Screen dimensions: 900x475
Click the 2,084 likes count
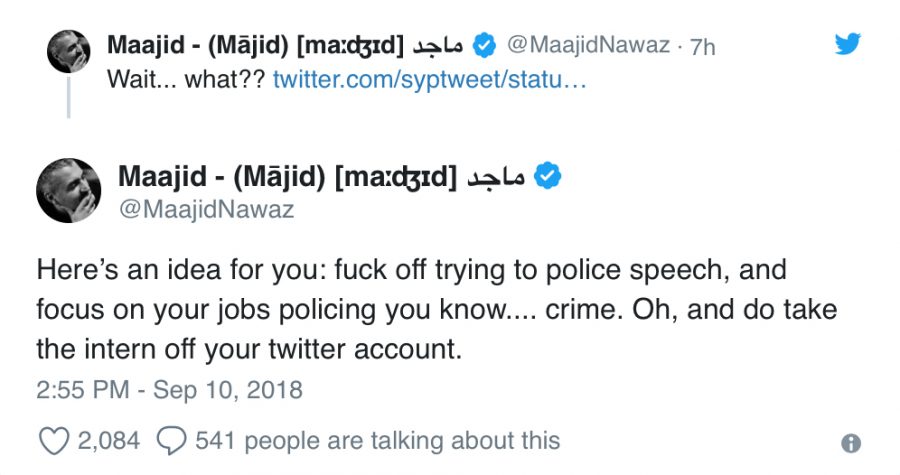click(x=109, y=440)
